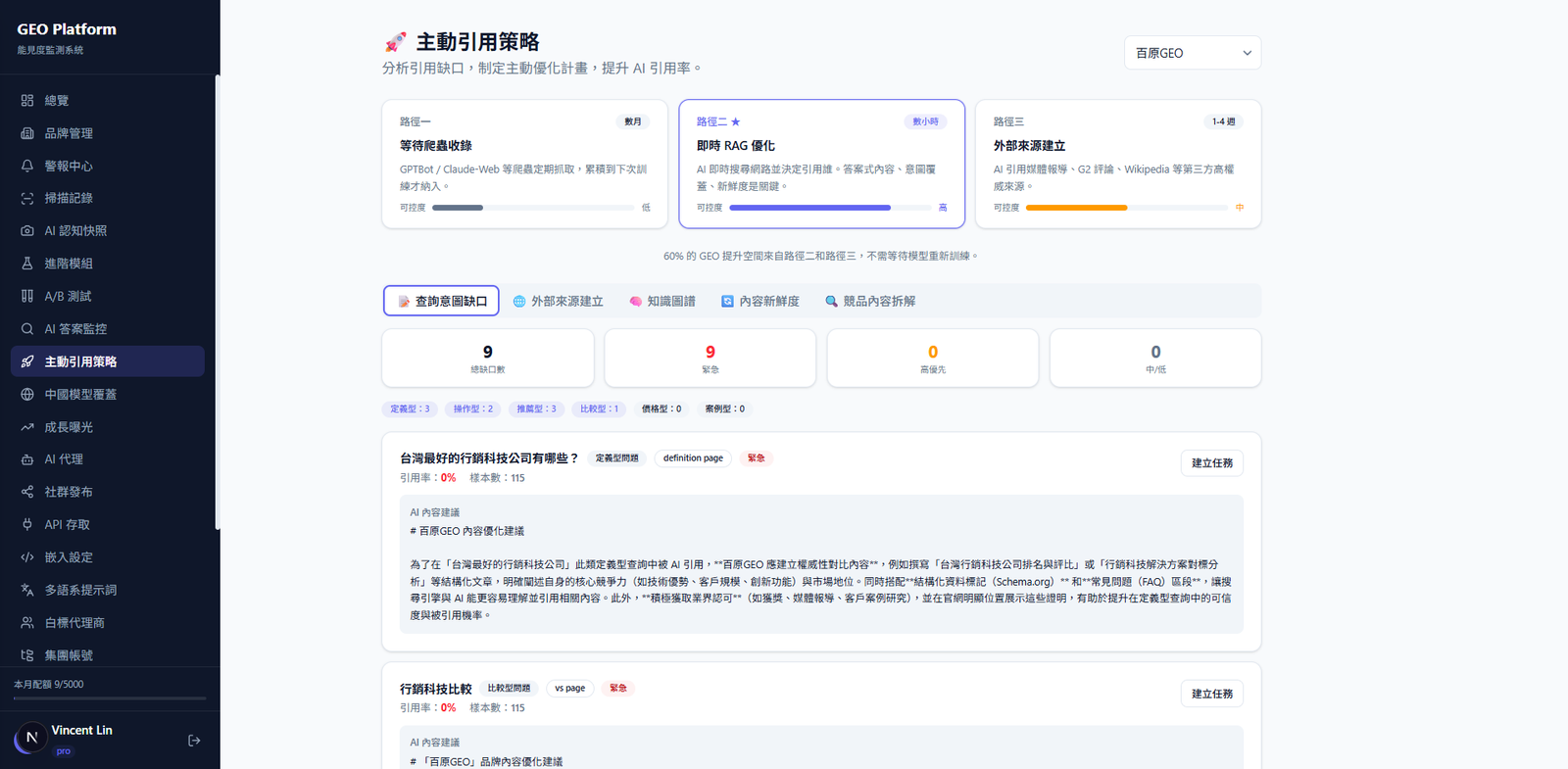Click the AI 答案監控 magnifier icon

click(27, 329)
